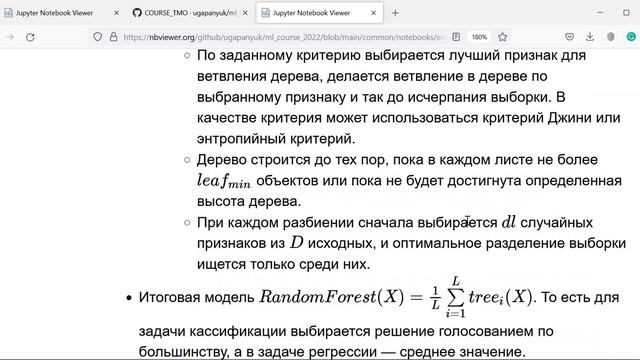Switch to the first Jupyter Notebook Viewer tab
This screenshot has width=640, height=360.
61,13
